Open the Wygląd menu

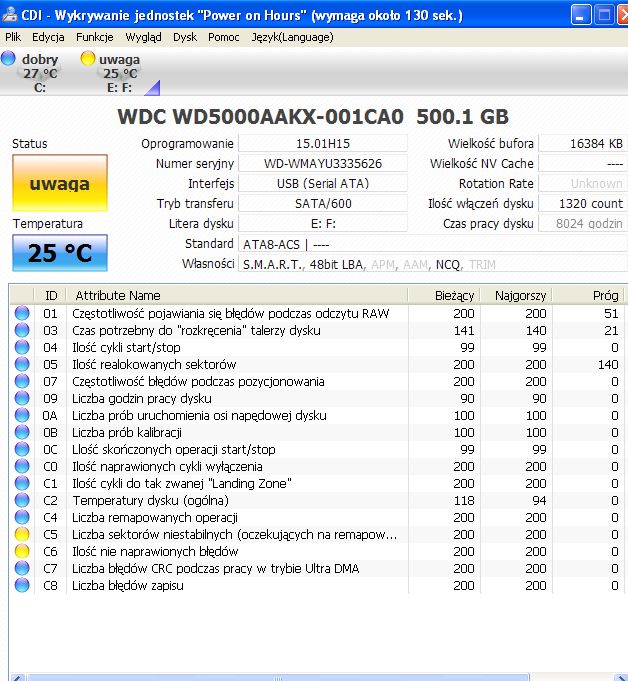[x=143, y=37]
